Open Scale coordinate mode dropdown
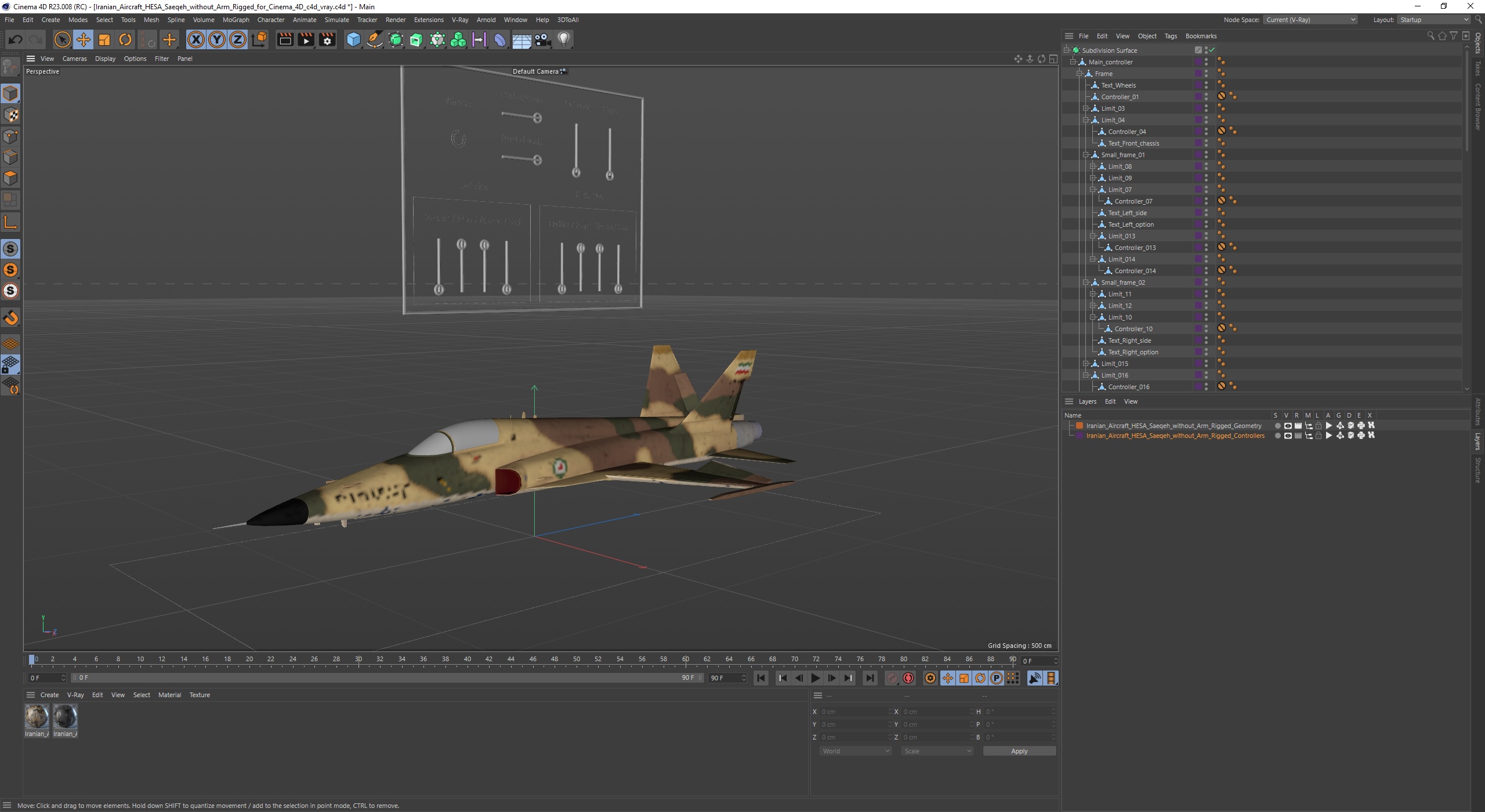Image resolution: width=1485 pixels, height=812 pixels. tap(937, 751)
